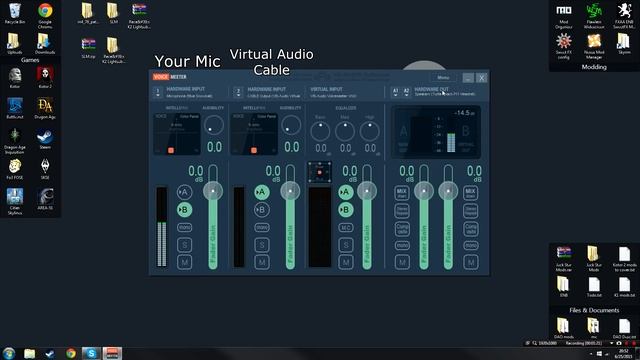Toggle Stereo Repeat on bus A
The height and width of the screenshot is (360, 640).
tap(402, 211)
